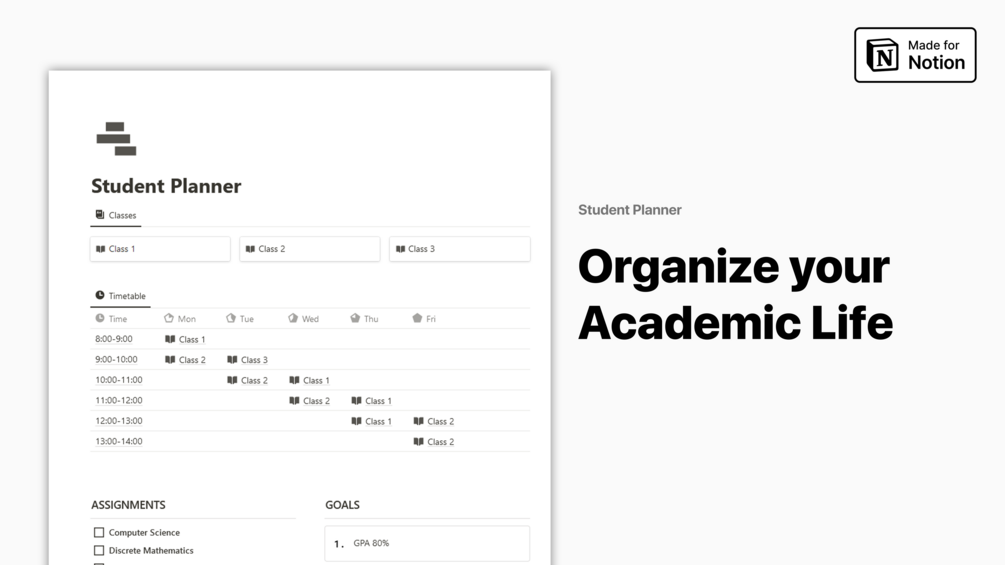The height and width of the screenshot is (565, 1005).
Task: Click the clock icon next to Timetable
Action: pyautogui.click(x=100, y=295)
